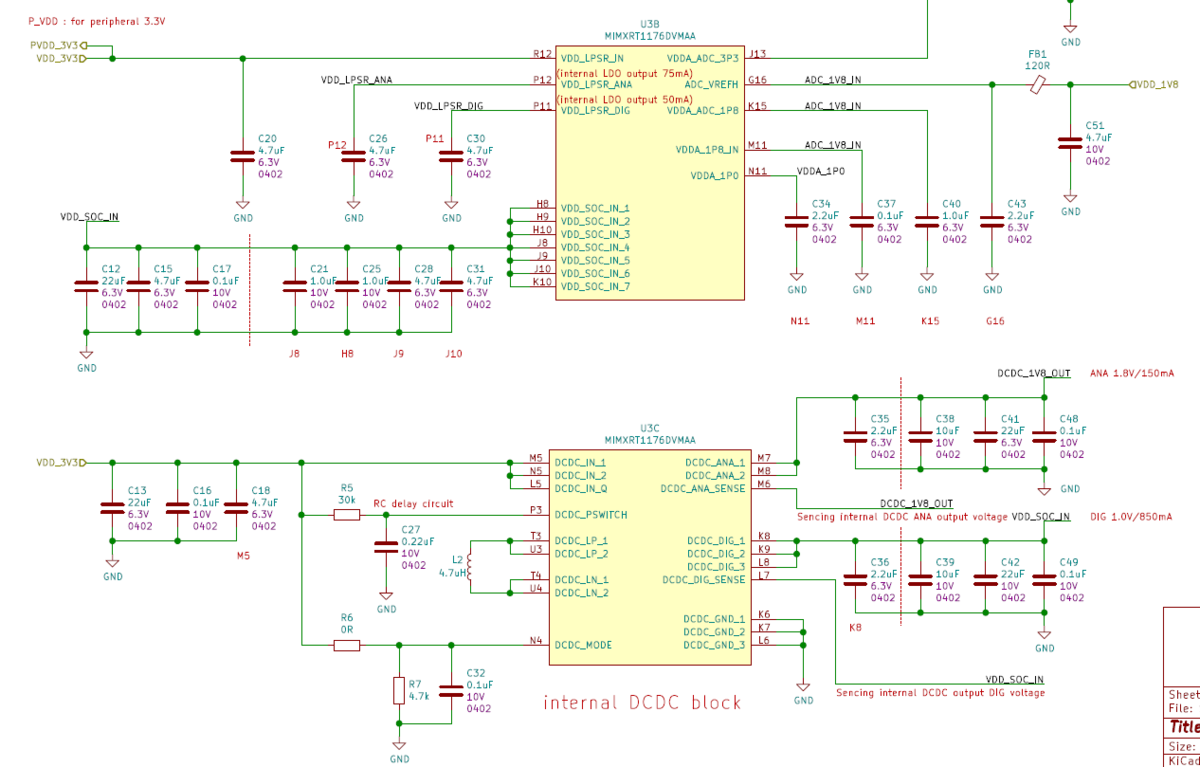
Task: Select resistor R5 30k symbol
Action: 346,514
